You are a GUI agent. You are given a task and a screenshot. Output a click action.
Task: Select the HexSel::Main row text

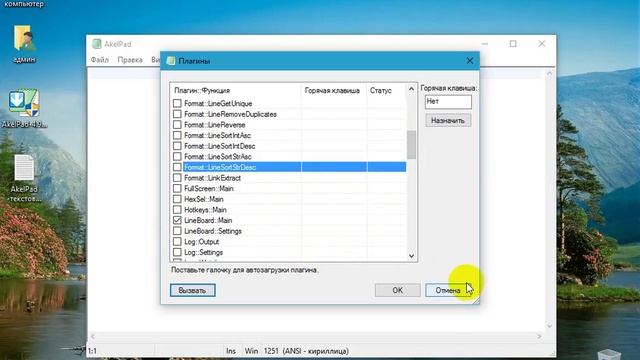[x=204, y=199]
